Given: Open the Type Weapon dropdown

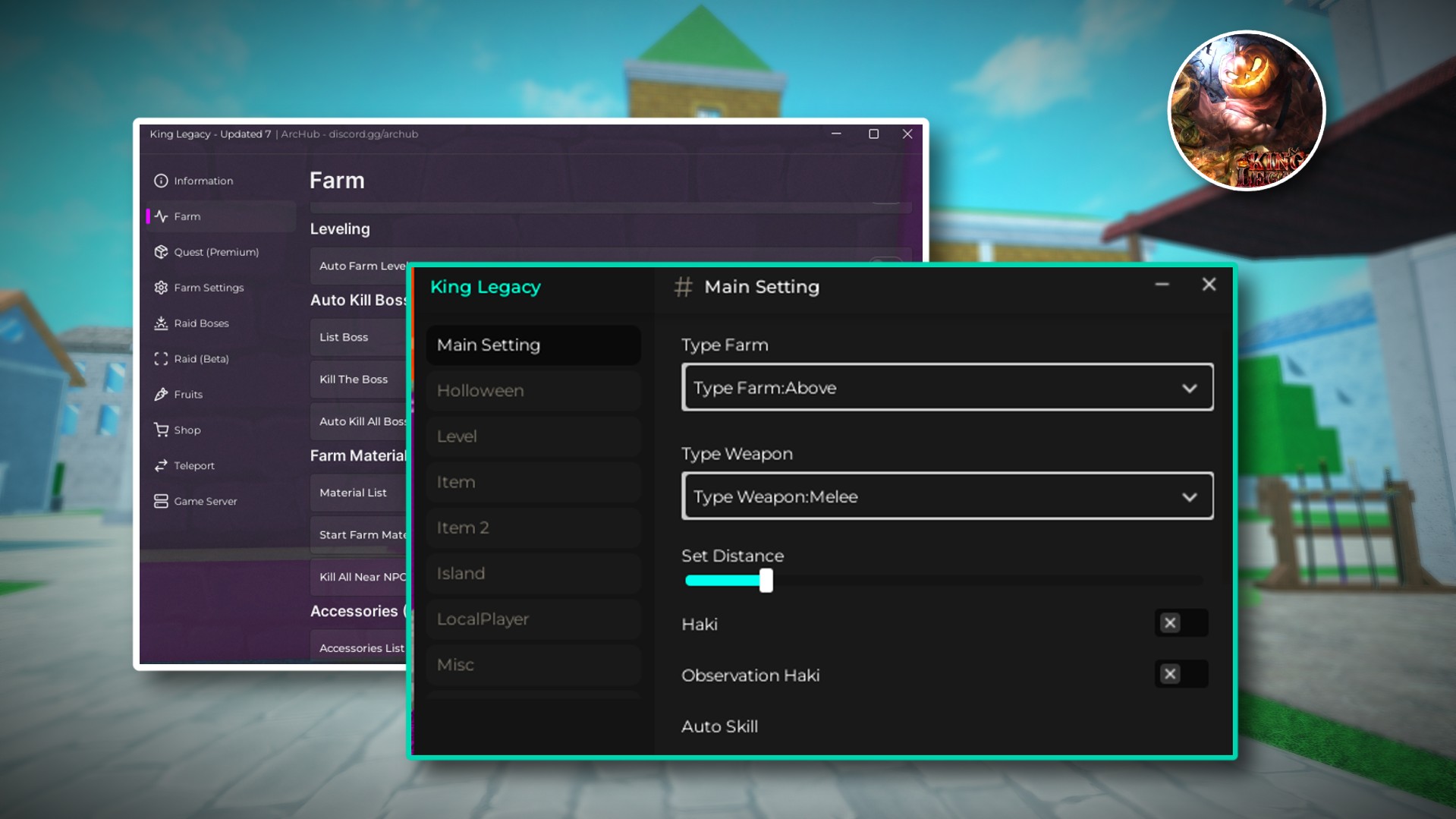Looking at the screenshot, I should tap(947, 496).
